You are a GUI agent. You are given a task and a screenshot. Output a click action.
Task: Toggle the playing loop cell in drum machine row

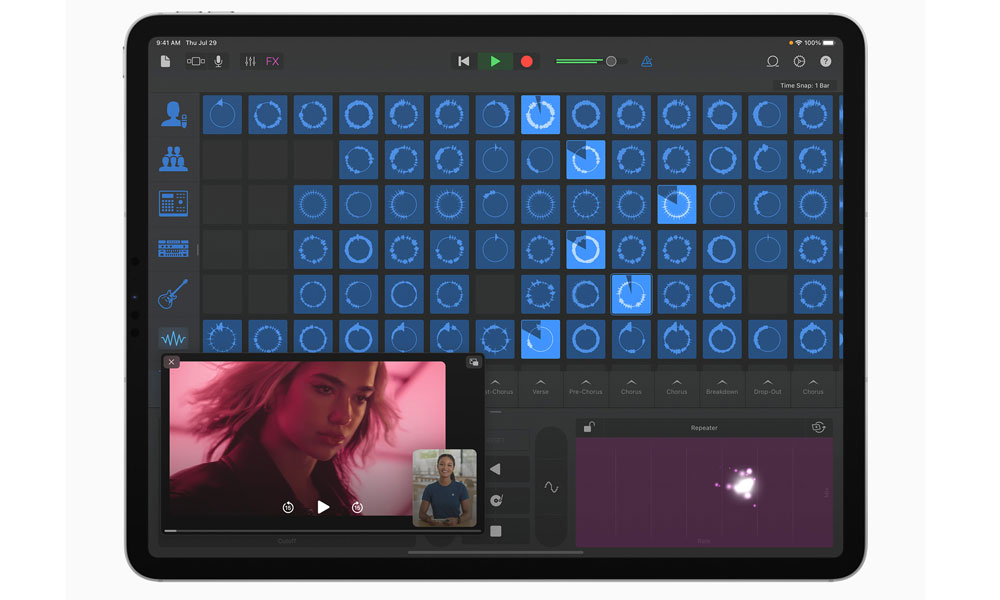[x=677, y=204]
